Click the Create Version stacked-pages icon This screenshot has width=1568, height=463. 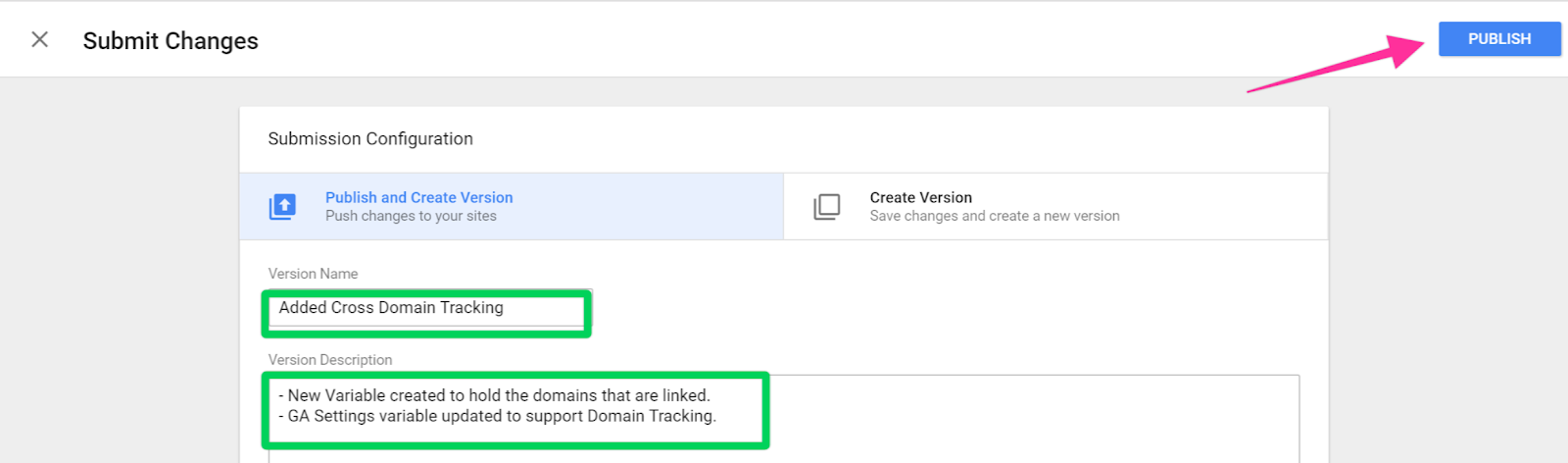point(827,207)
